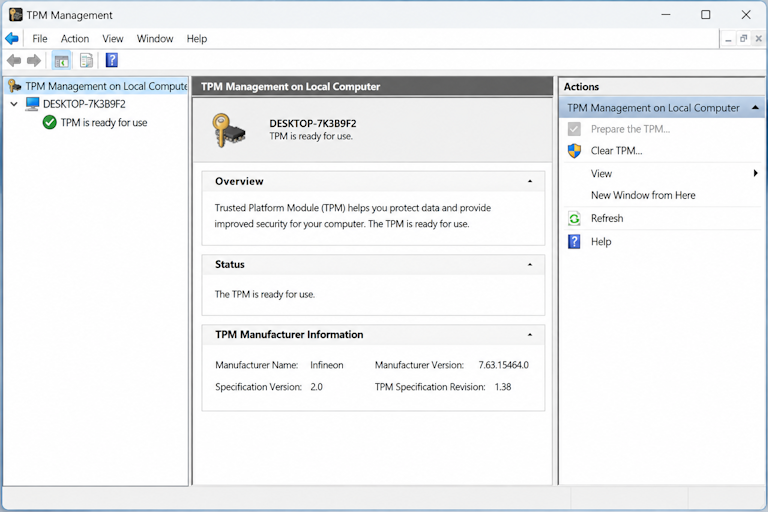Restore the inner MDI child window
This screenshot has height=512, width=768.
[744, 39]
